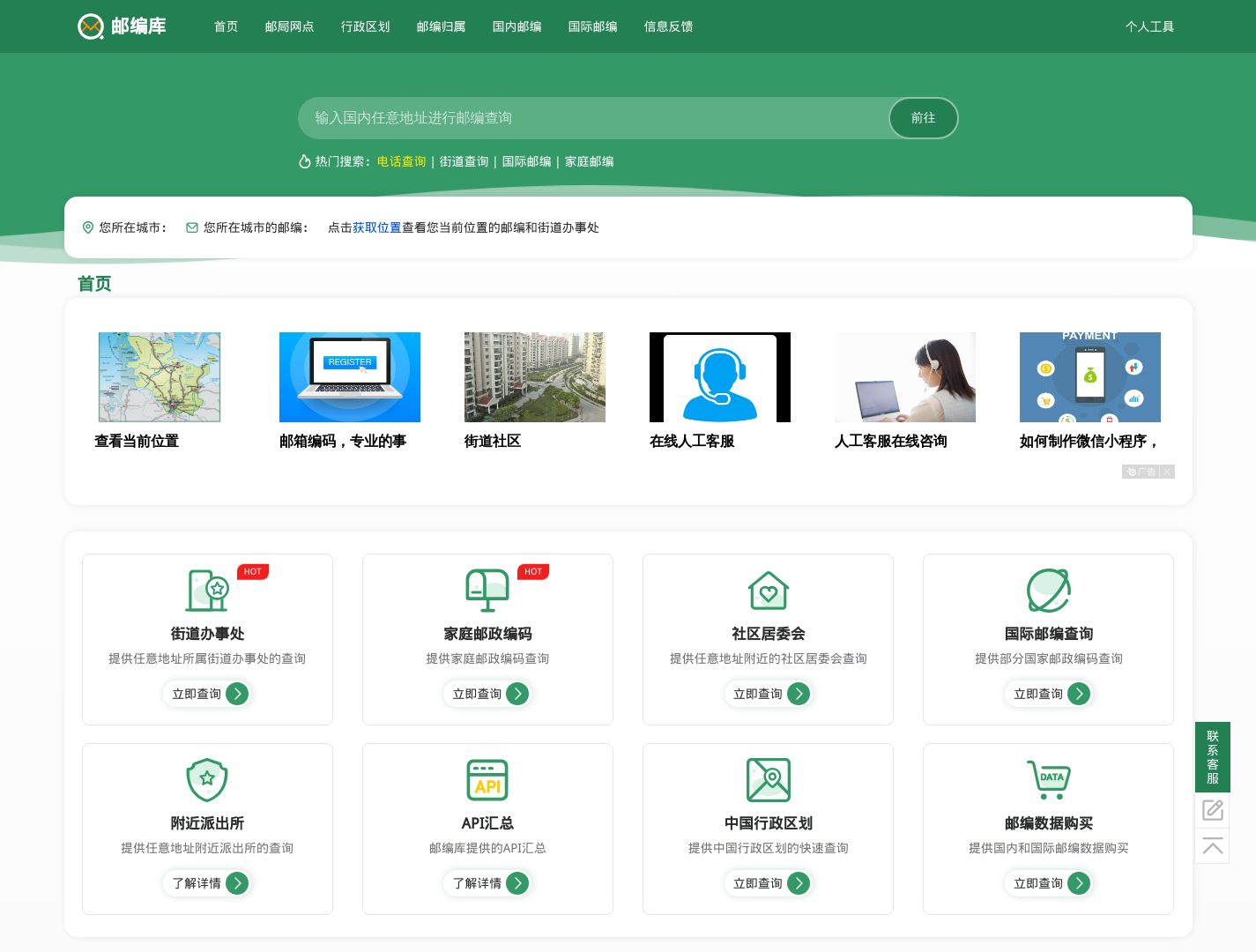This screenshot has height=952, width=1256.
Task: Open the 邮局网点 nav item
Action: coord(289,26)
